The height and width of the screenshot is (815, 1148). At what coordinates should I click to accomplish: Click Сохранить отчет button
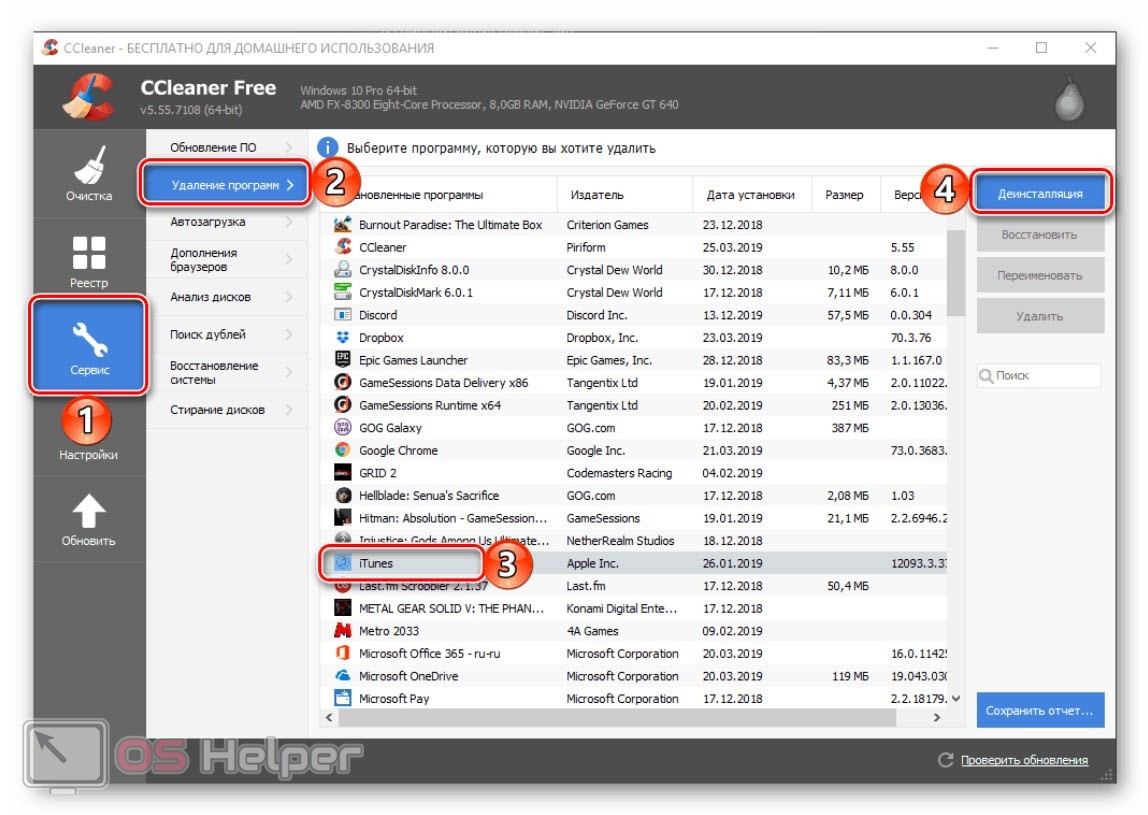point(1040,711)
